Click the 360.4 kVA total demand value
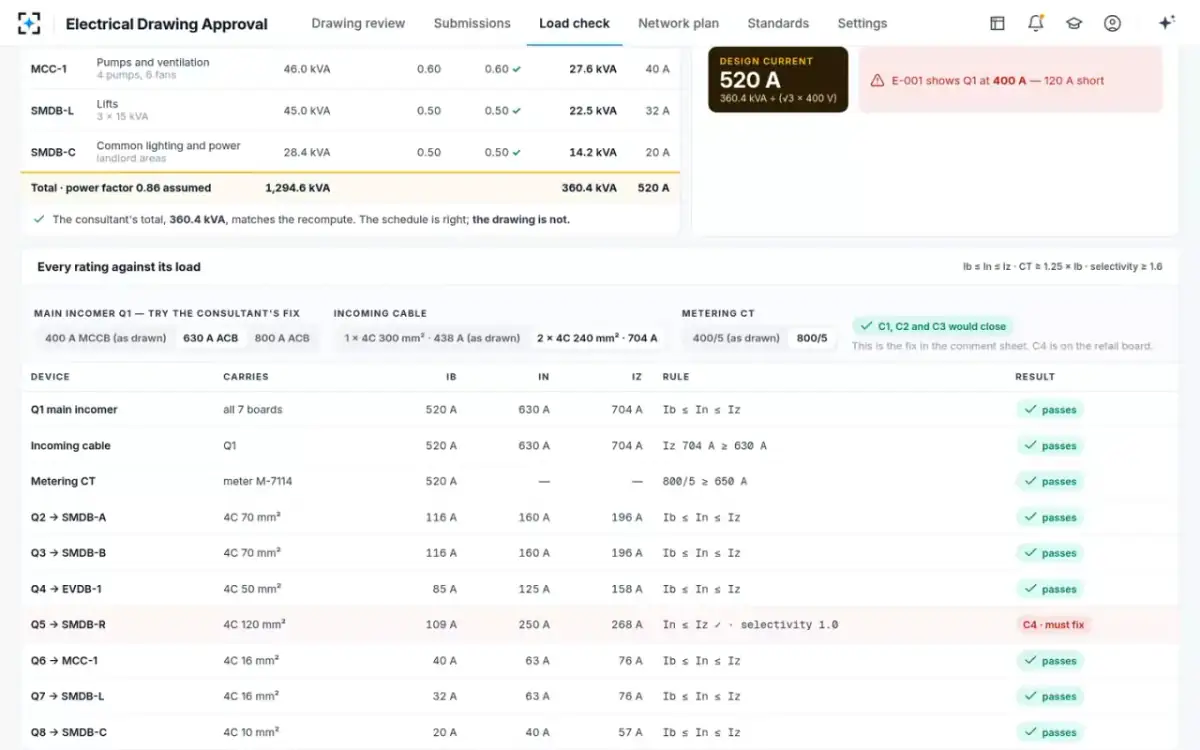 (589, 188)
